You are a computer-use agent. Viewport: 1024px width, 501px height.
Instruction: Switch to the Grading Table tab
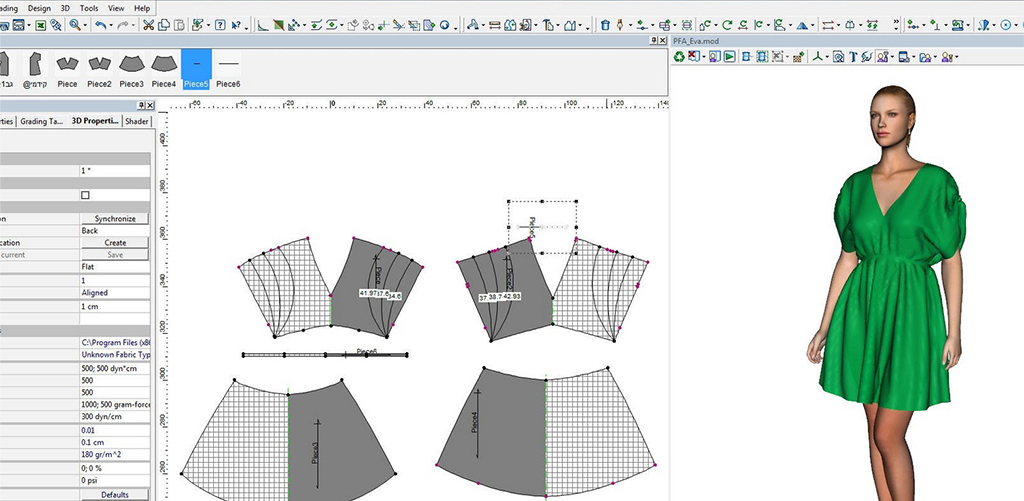(x=42, y=121)
